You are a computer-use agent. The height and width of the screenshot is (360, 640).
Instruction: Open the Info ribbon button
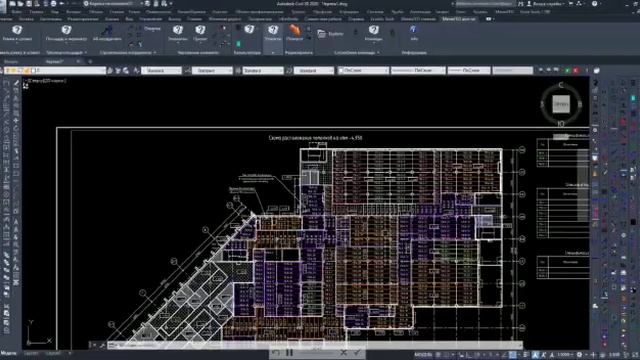[413, 33]
